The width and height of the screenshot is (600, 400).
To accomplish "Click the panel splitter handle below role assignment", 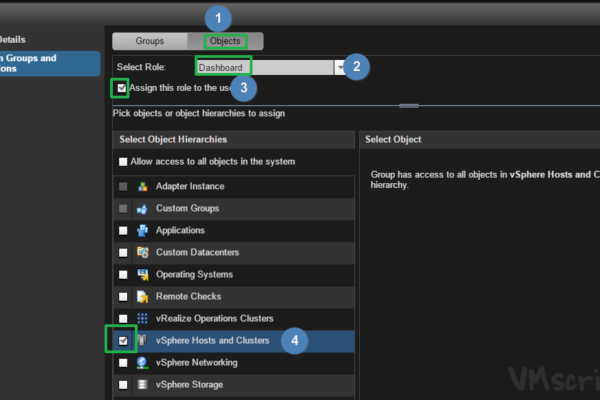I will tap(409, 105).
